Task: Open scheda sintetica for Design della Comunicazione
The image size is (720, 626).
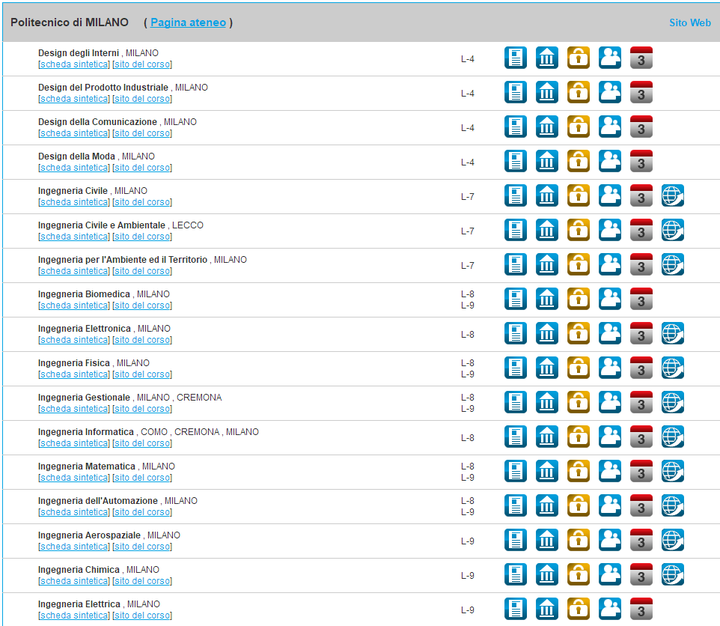Action: pos(74,133)
